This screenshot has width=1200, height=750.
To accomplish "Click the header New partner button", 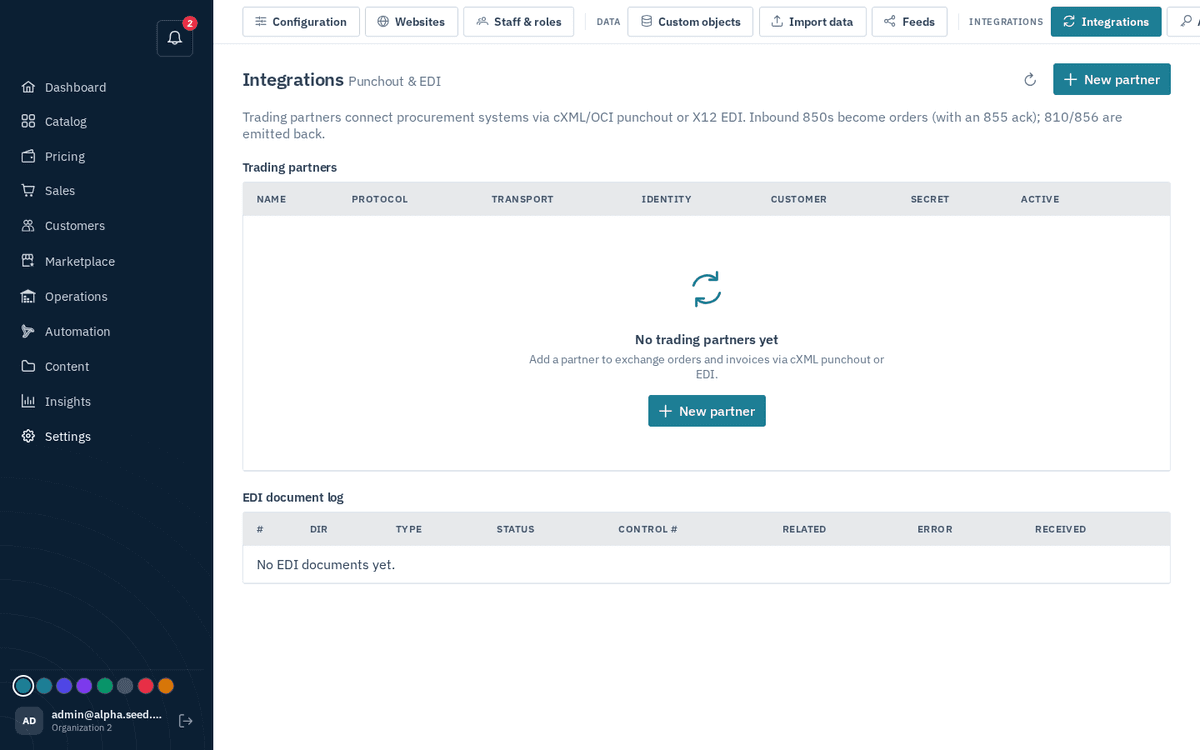I will pos(1111,79).
